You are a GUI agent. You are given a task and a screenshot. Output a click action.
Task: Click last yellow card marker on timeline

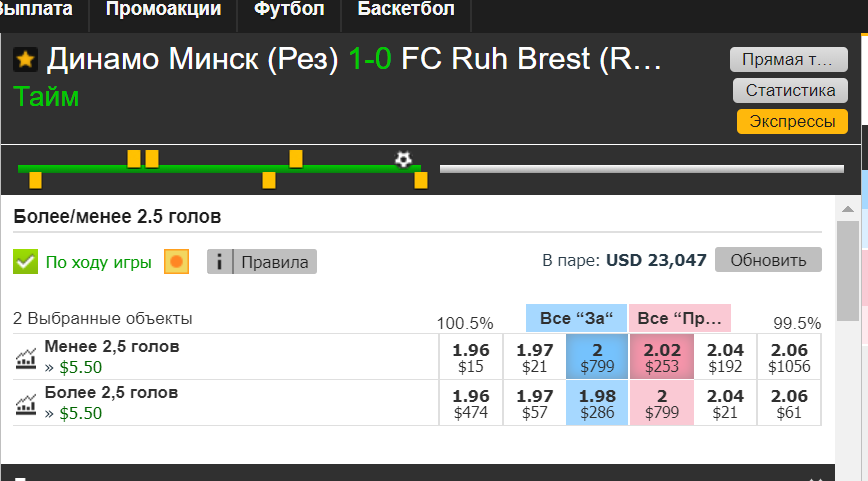click(x=421, y=180)
